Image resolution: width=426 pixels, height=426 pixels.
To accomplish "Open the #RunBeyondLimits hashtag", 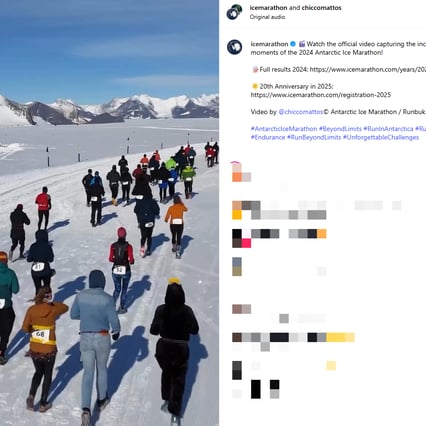I will [x=314, y=137].
